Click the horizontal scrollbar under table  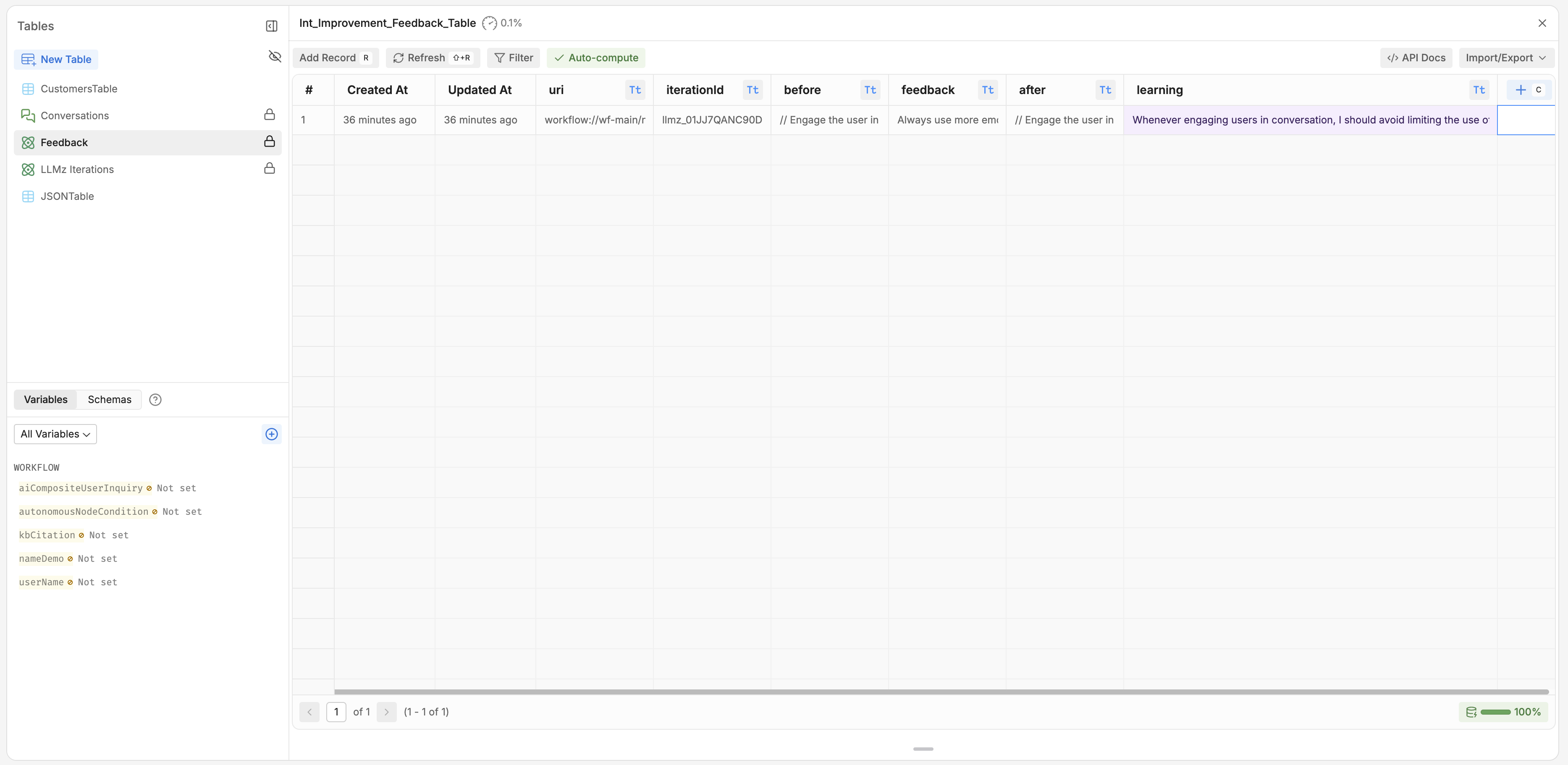point(941,692)
